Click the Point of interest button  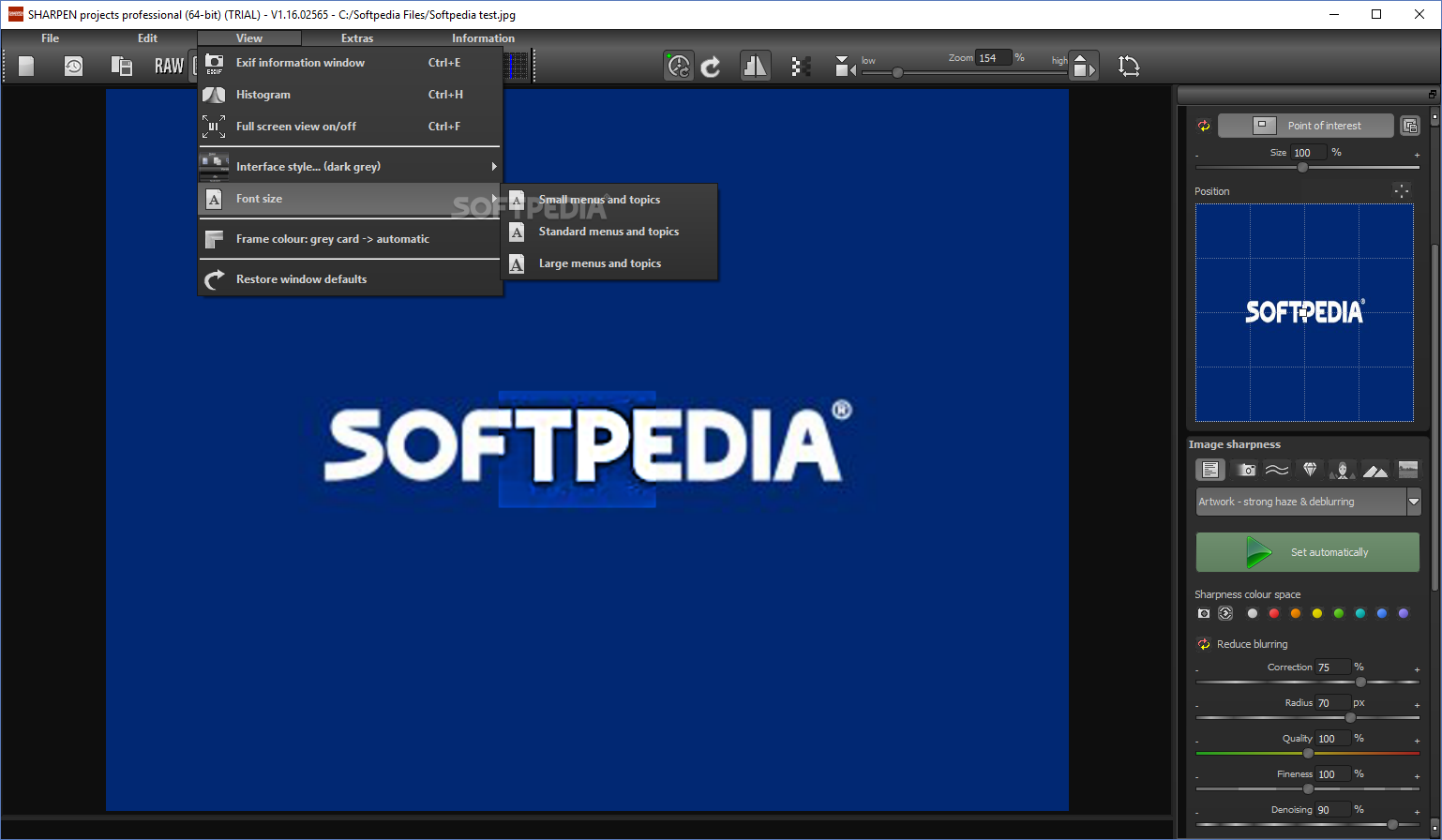point(1307,126)
